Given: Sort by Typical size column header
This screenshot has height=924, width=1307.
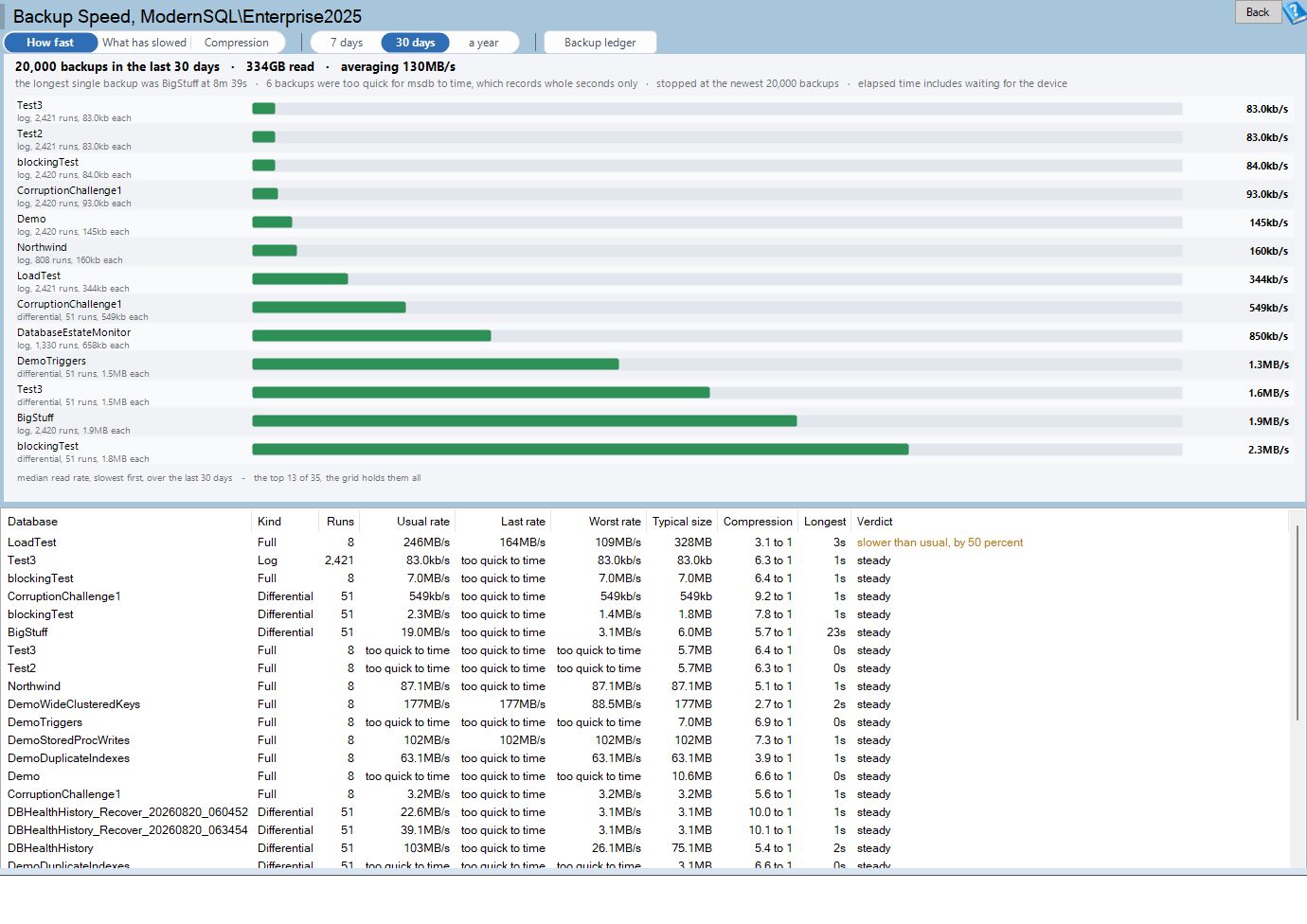Looking at the screenshot, I should (682, 522).
